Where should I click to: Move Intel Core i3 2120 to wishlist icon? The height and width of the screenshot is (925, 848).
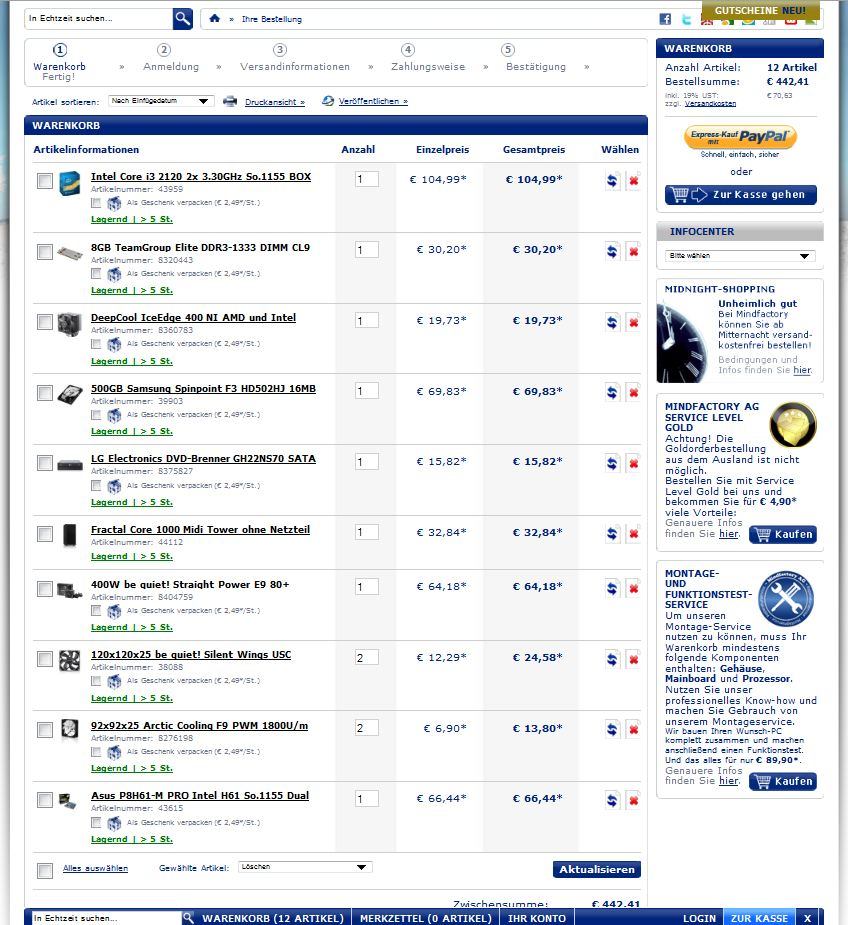(613, 181)
